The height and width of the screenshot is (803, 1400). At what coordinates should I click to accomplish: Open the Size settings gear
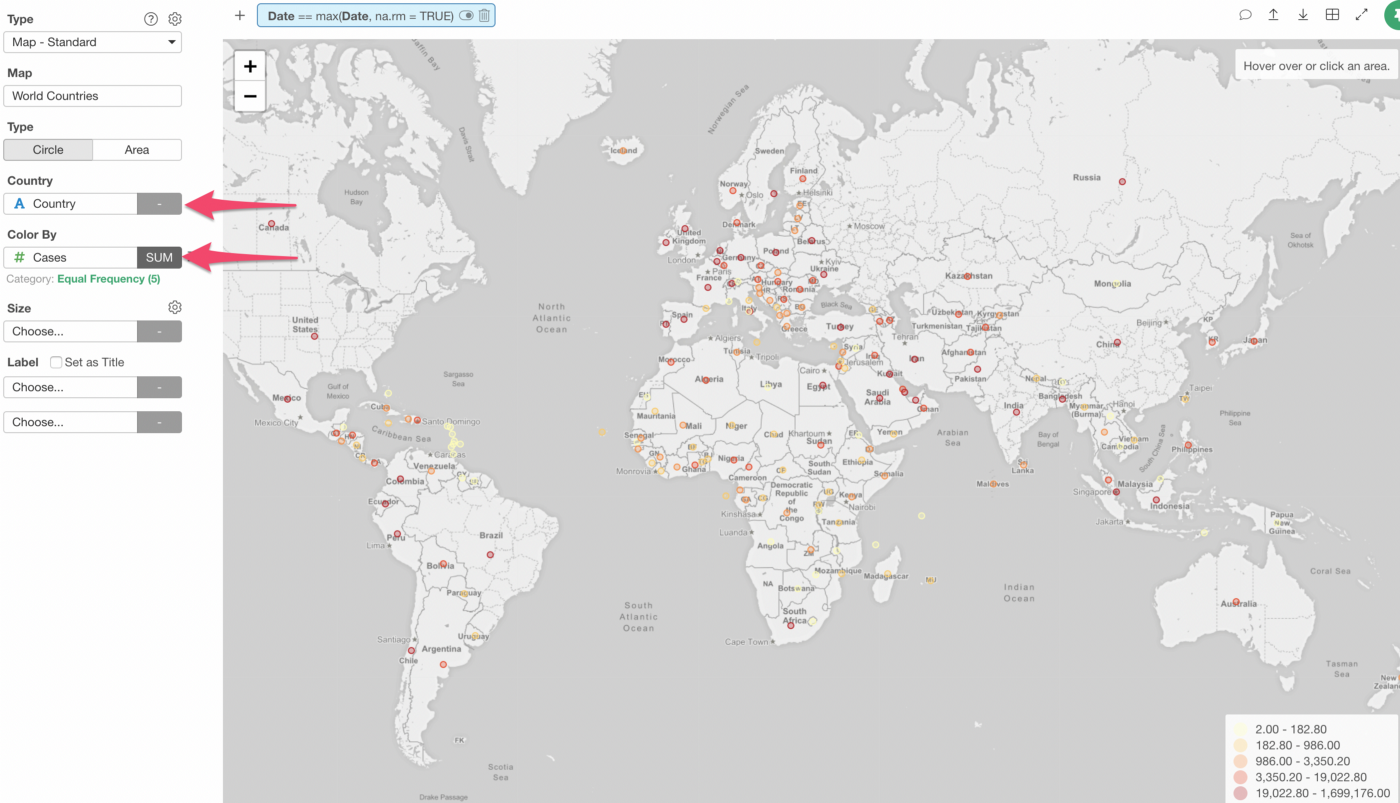[x=175, y=307]
